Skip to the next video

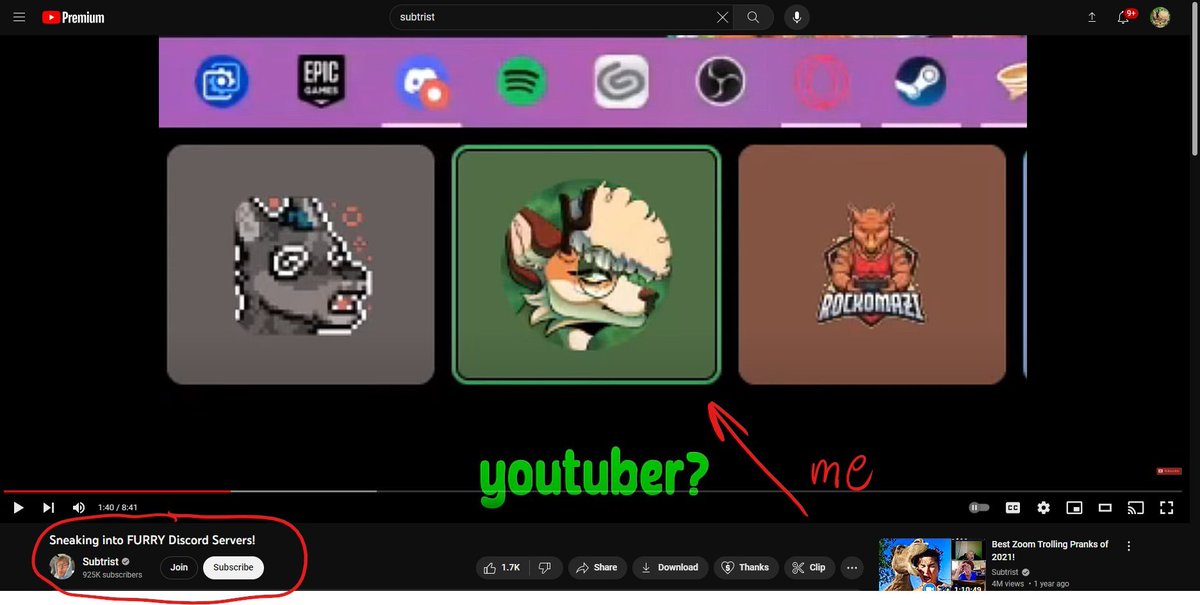(x=48, y=508)
